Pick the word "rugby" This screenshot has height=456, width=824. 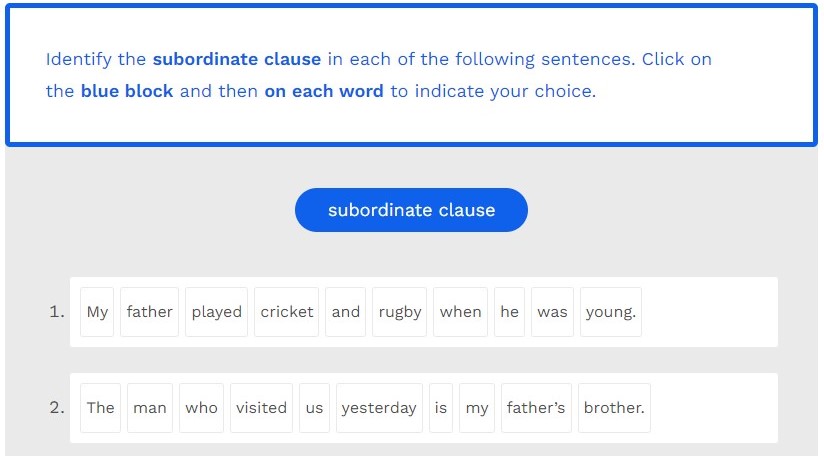(x=400, y=312)
